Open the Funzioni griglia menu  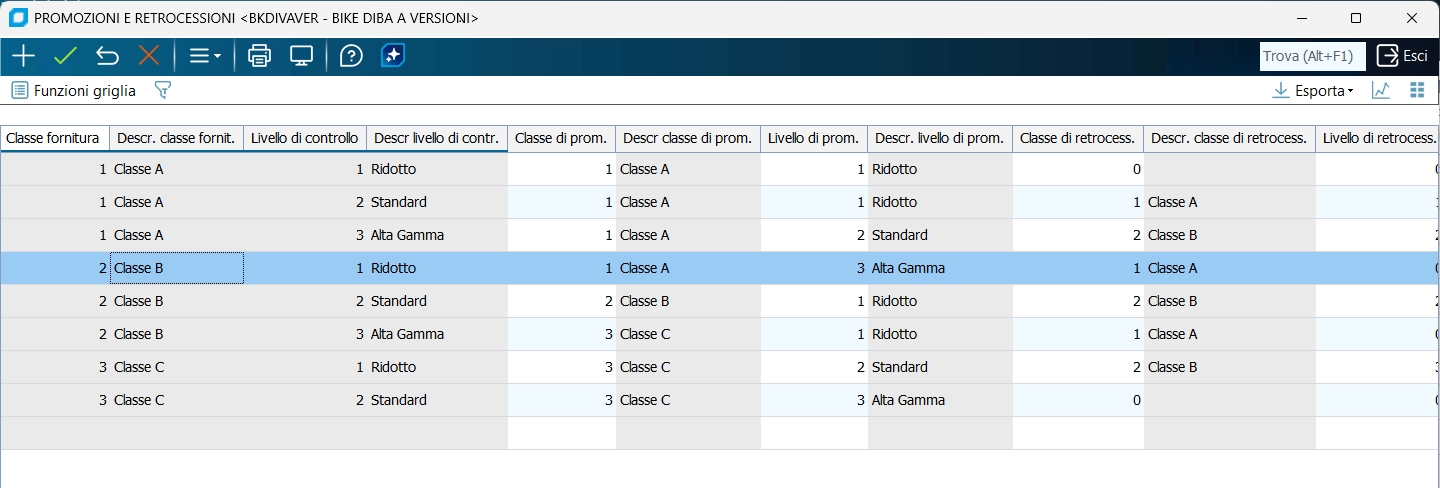(x=74, y=90)
